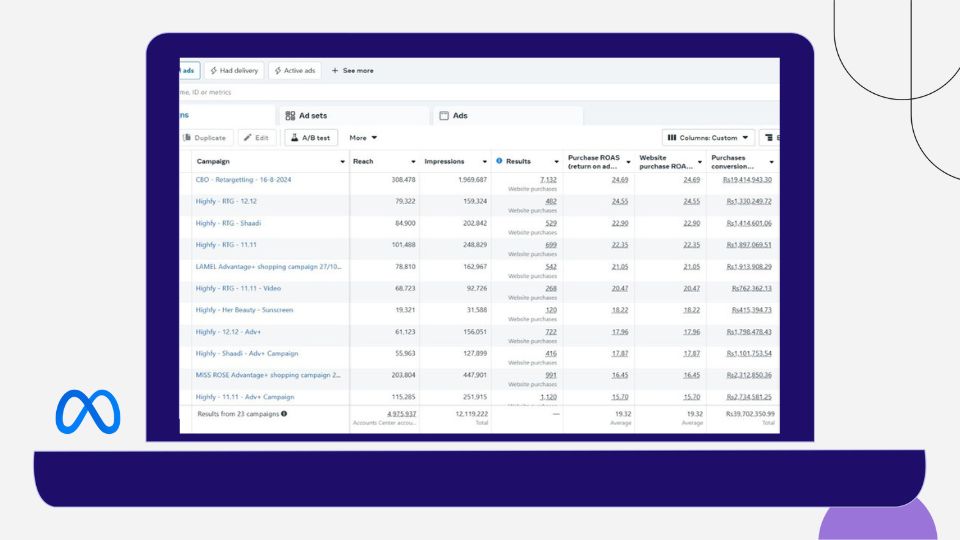Open CBO - Retargeting - 16-8-2024 campaign
This screenshot has height=540, width=960.
click(243, 180)
